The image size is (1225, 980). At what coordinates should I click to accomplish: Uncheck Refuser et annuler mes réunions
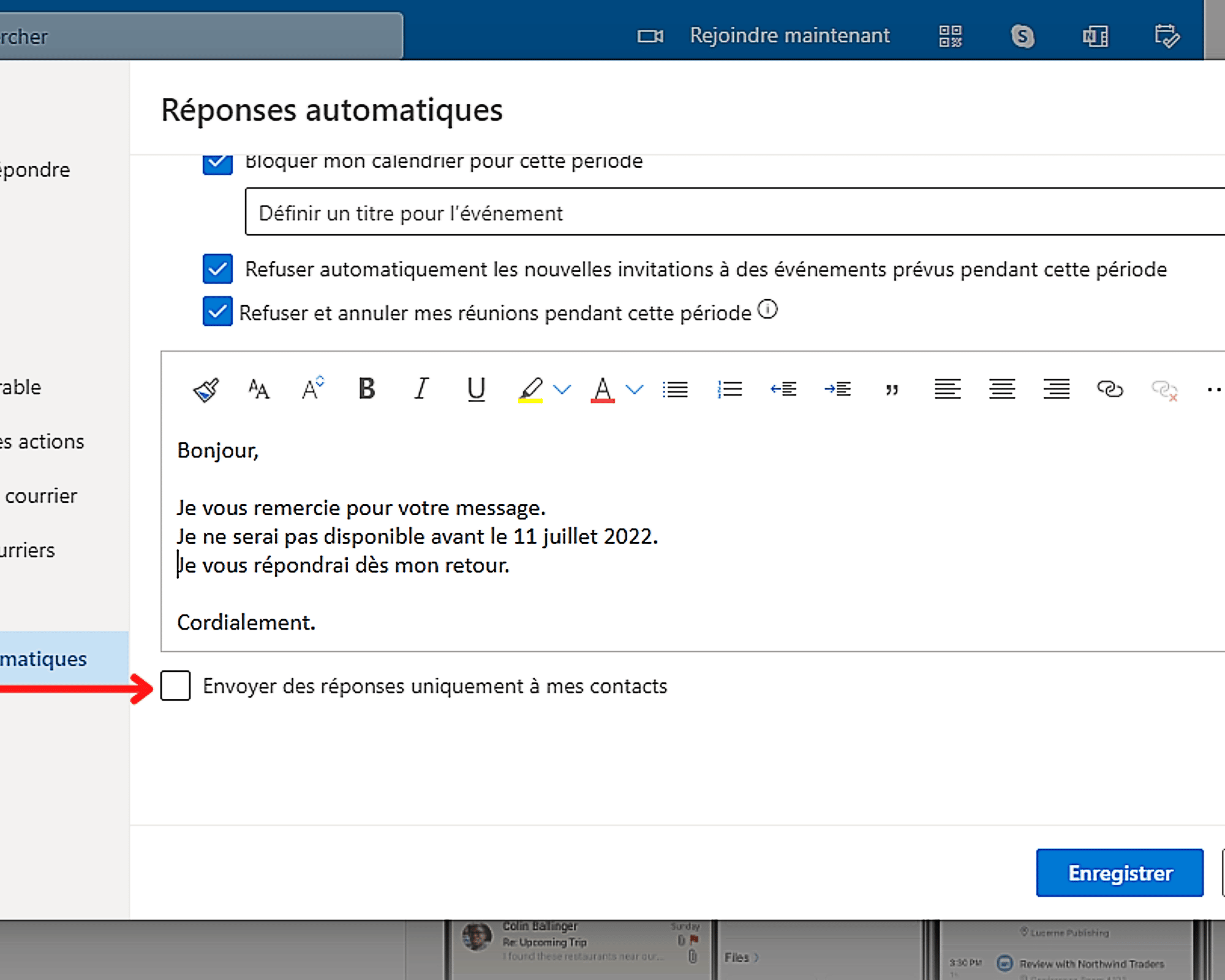pos(217,312)
